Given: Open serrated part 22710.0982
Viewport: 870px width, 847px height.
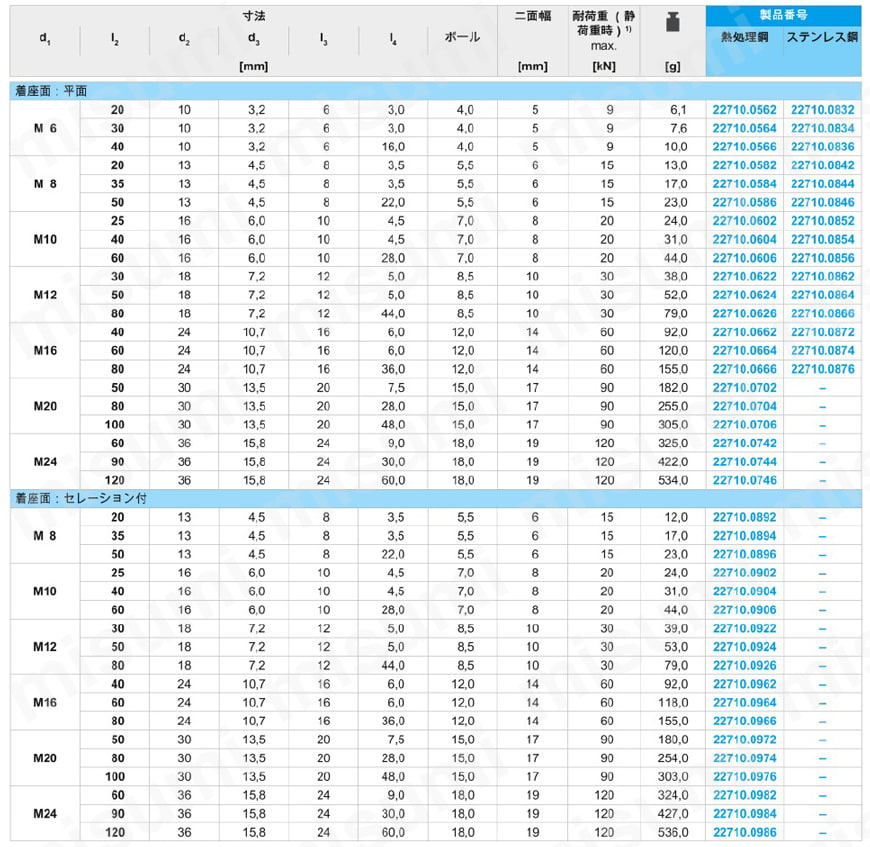Looking at the screenshot, I should [x=745, y=795].
